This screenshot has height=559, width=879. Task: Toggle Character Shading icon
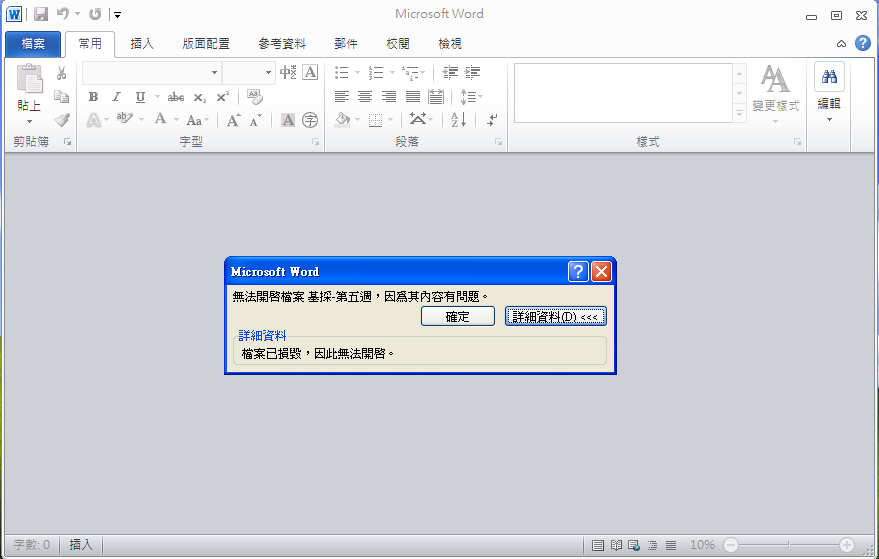click(x=288, y=120)
